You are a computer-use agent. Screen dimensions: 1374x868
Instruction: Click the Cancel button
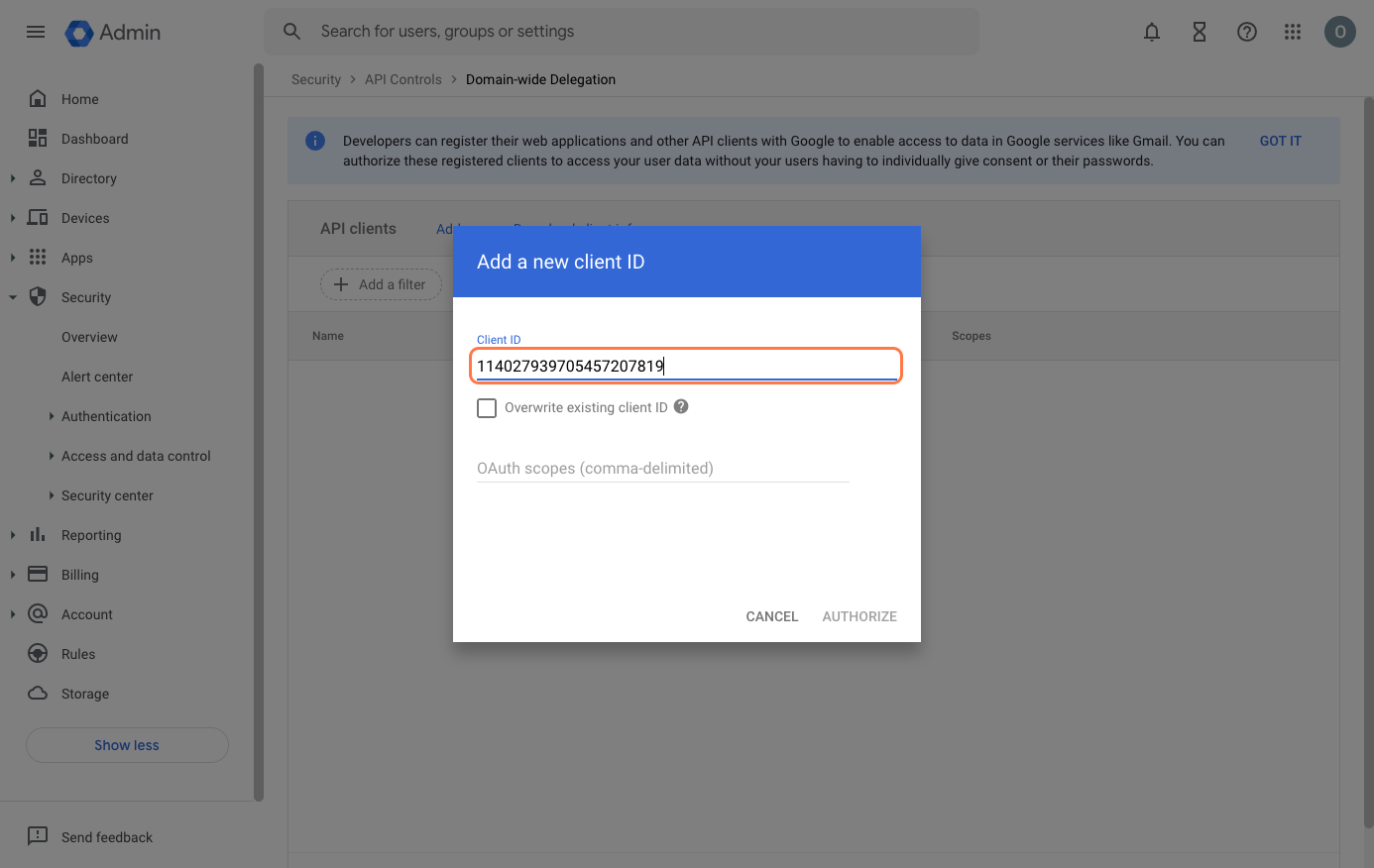coord(771,616)
